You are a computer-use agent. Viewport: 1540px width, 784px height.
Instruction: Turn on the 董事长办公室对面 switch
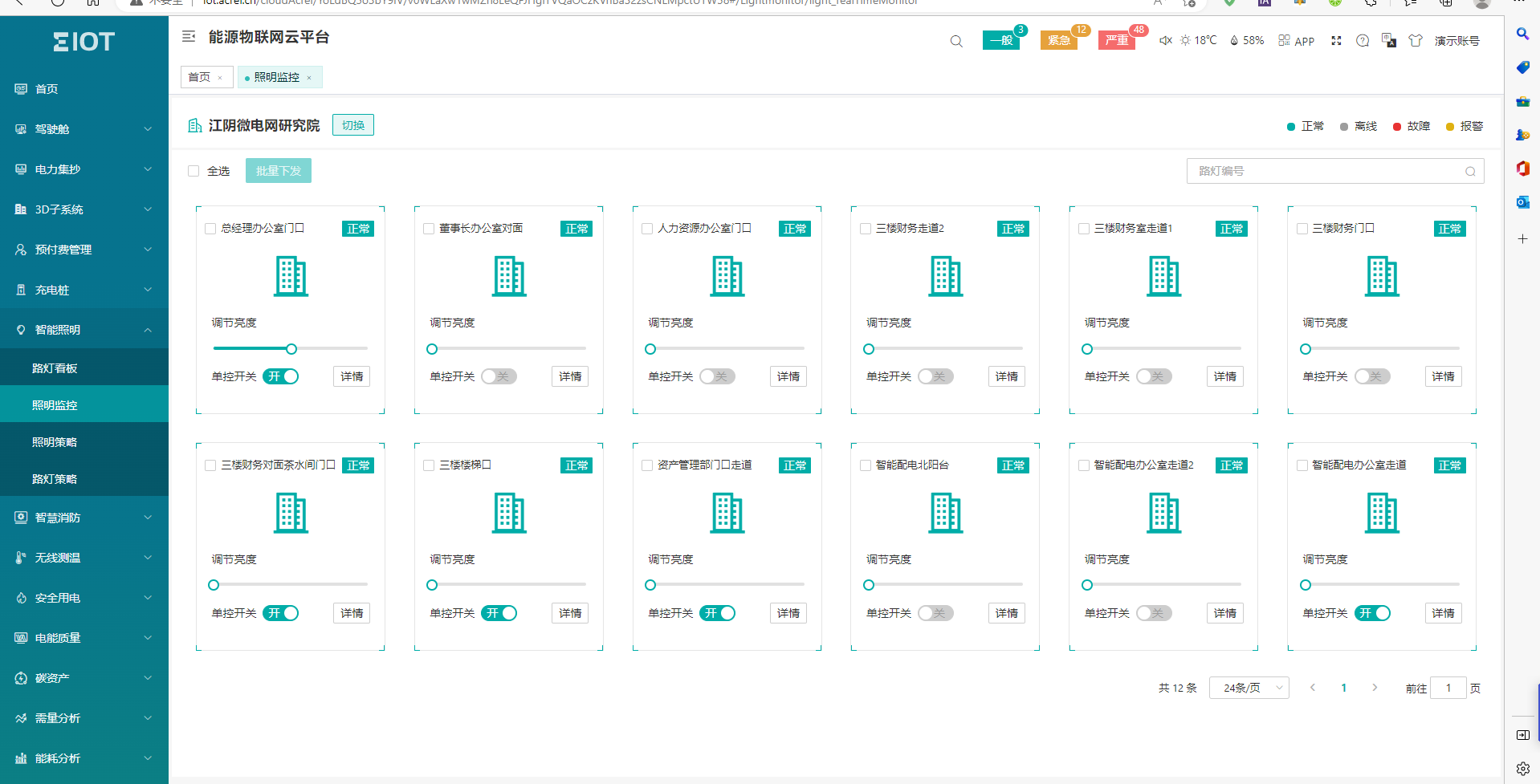(499, 376)
